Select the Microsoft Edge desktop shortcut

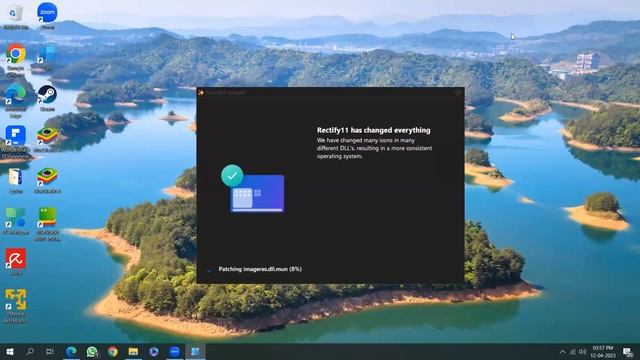pos(16,100)
